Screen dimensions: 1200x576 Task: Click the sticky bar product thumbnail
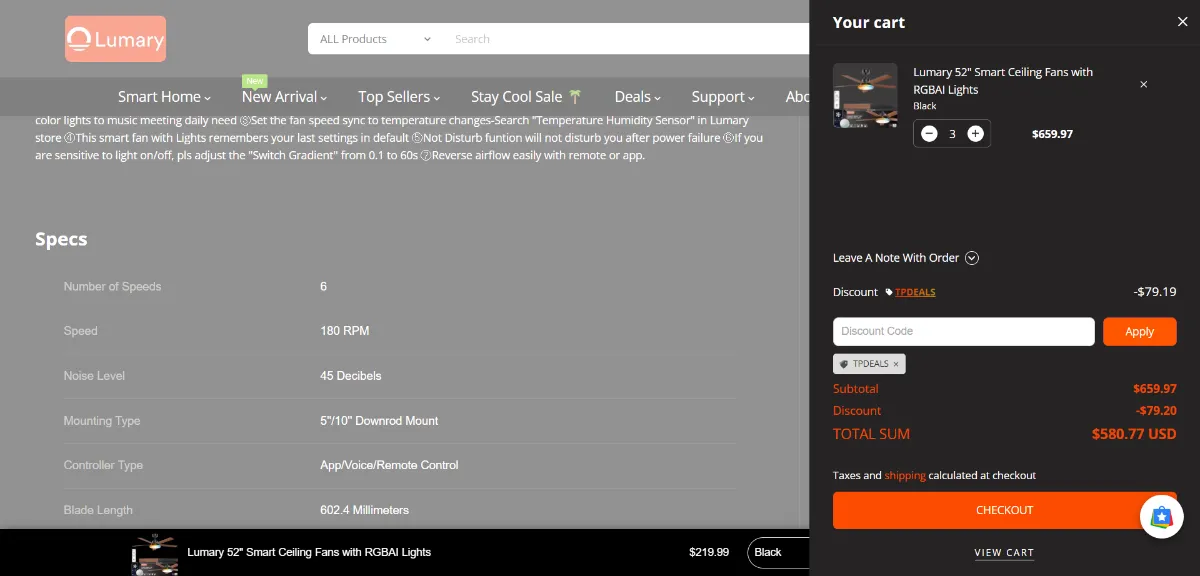(155, 555)
